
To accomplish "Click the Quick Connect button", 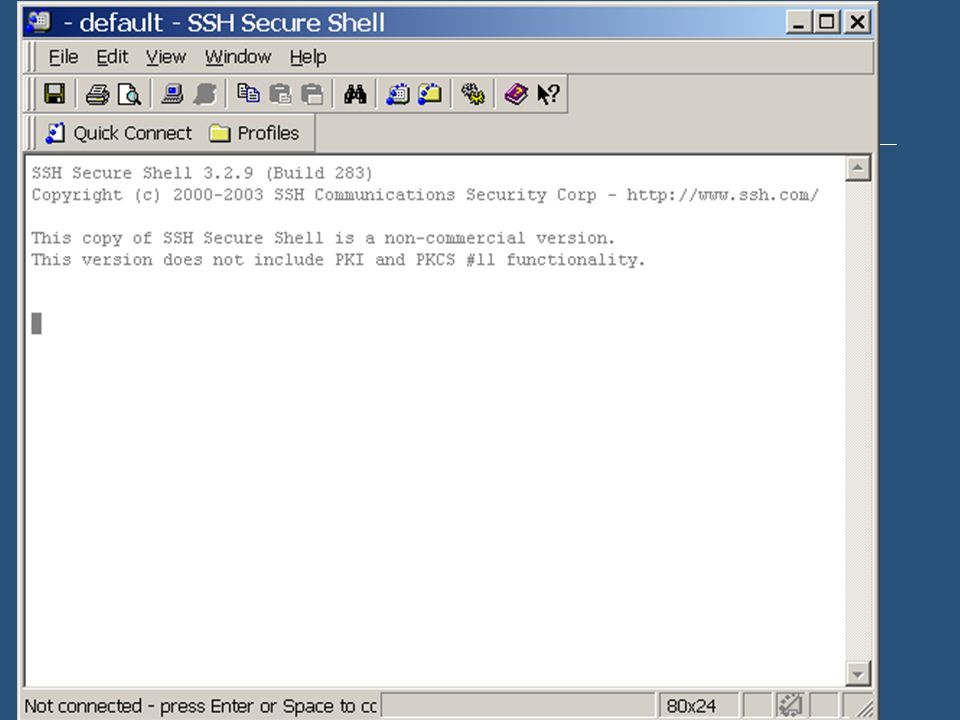I will (118, 133).
